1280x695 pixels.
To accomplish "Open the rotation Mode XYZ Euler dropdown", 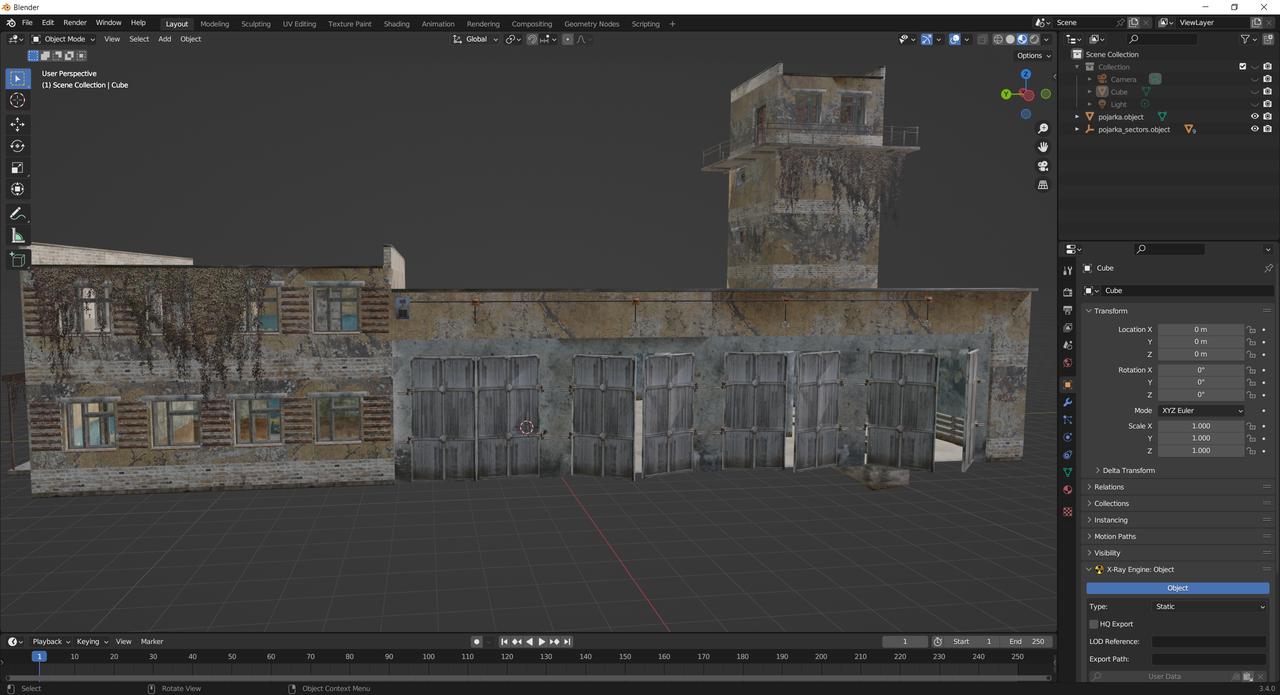I will (x=1201, y=411).
